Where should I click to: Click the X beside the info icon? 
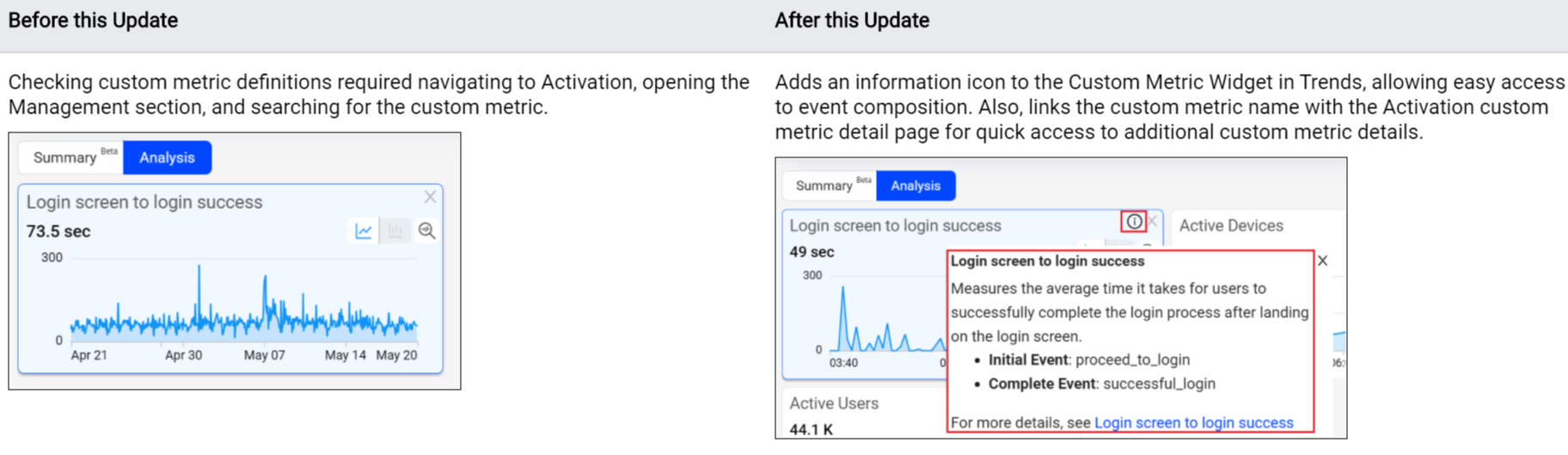(x=1153, y=222)
